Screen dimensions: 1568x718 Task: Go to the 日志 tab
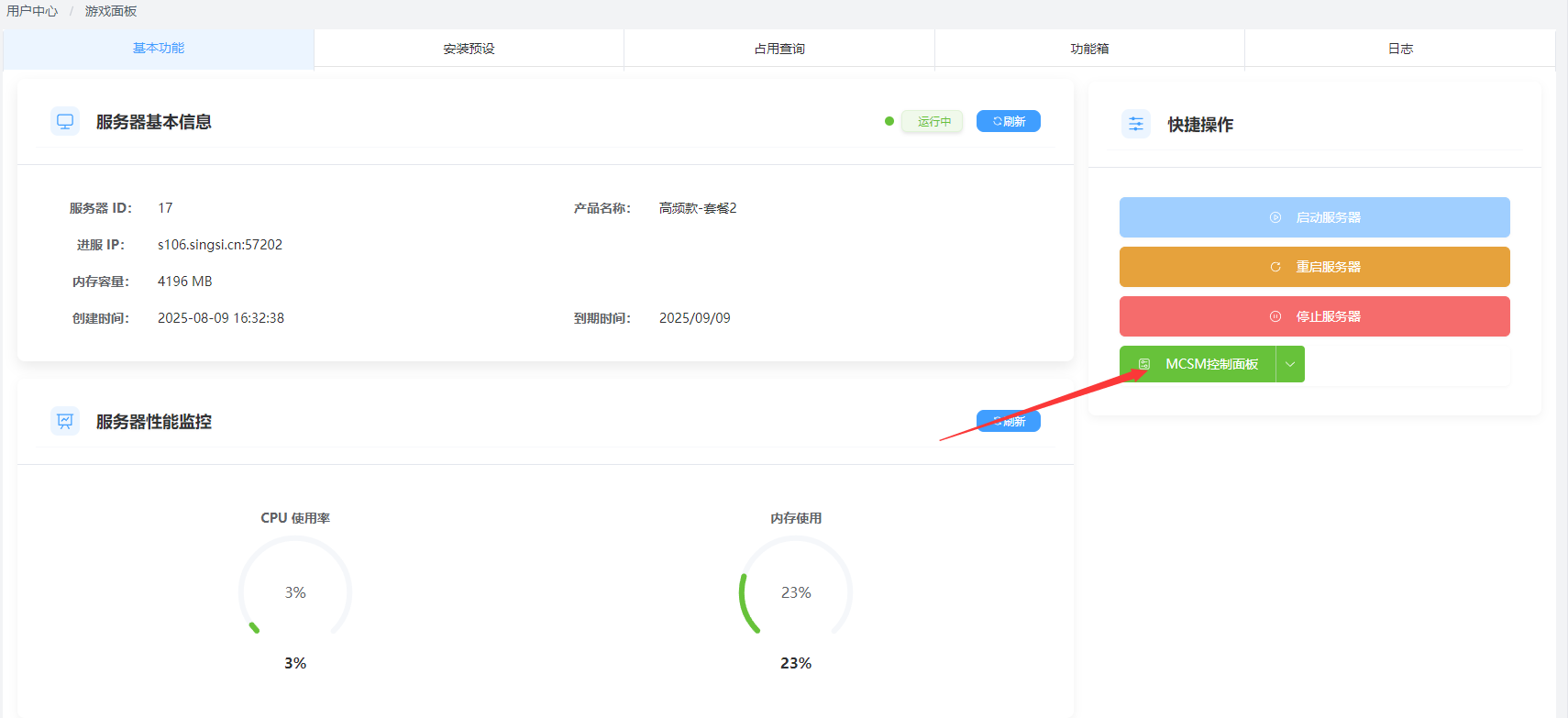click(x=1400, y=49)
